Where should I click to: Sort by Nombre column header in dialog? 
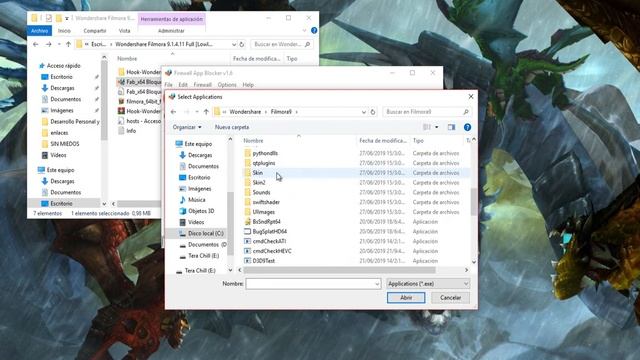click(253, 140)
